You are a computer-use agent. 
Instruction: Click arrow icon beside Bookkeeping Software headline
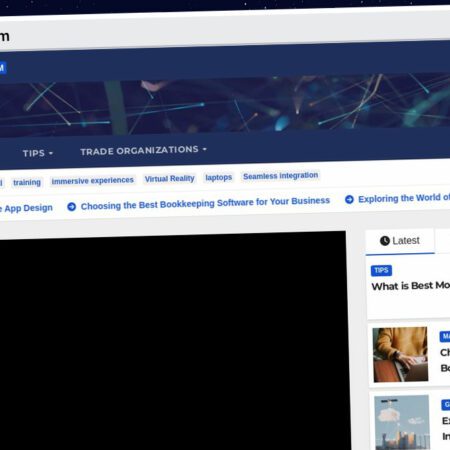click(x=72, y=207)
